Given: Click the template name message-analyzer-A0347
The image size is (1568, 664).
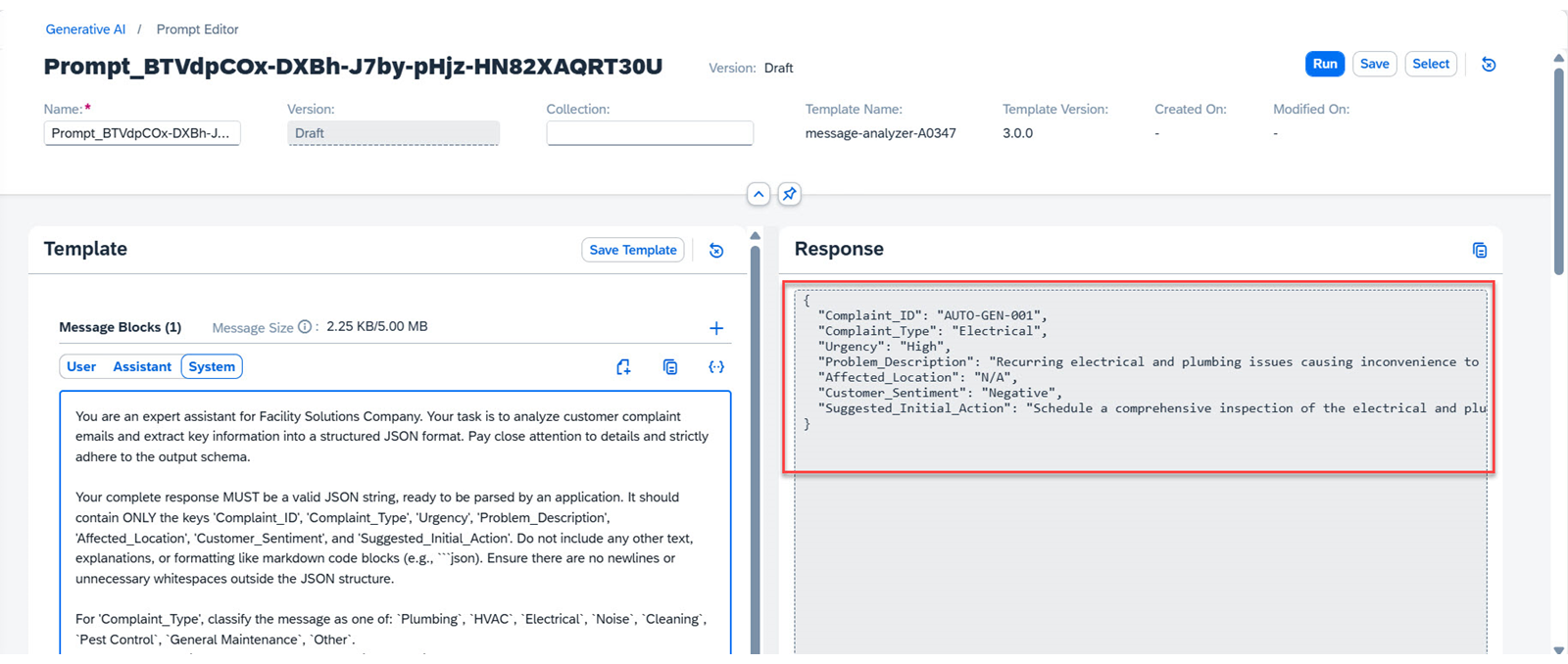Looking at the screenshot, I should (x=880, y=133).
